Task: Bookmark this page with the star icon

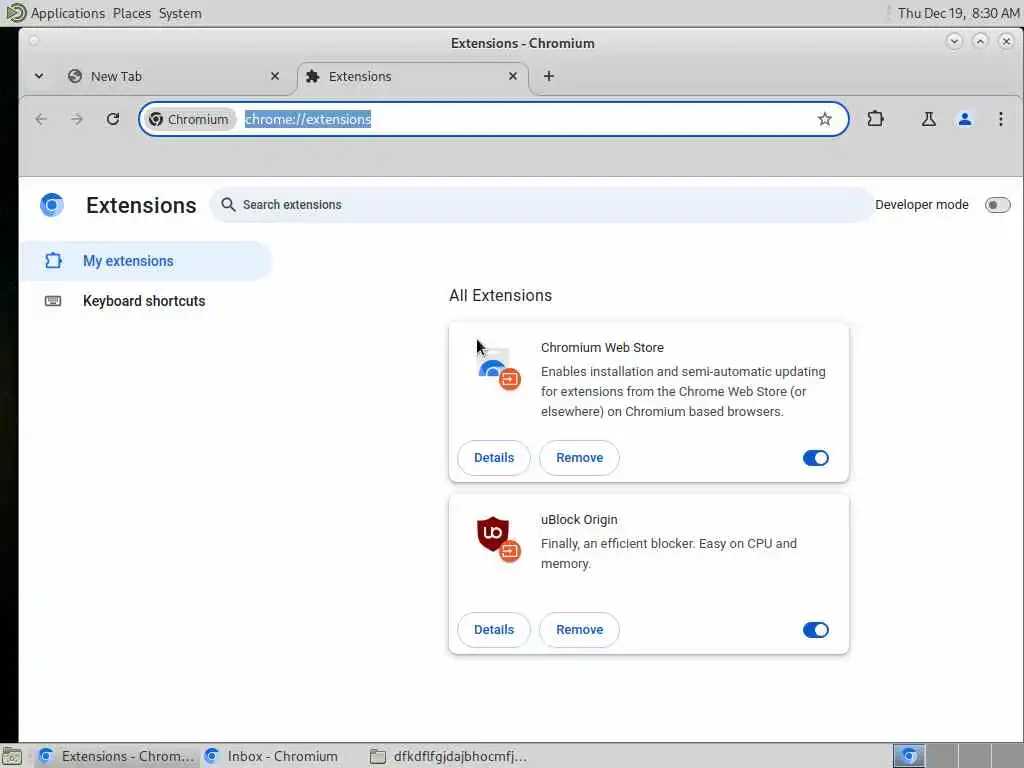Action: [x=825, y=119]
